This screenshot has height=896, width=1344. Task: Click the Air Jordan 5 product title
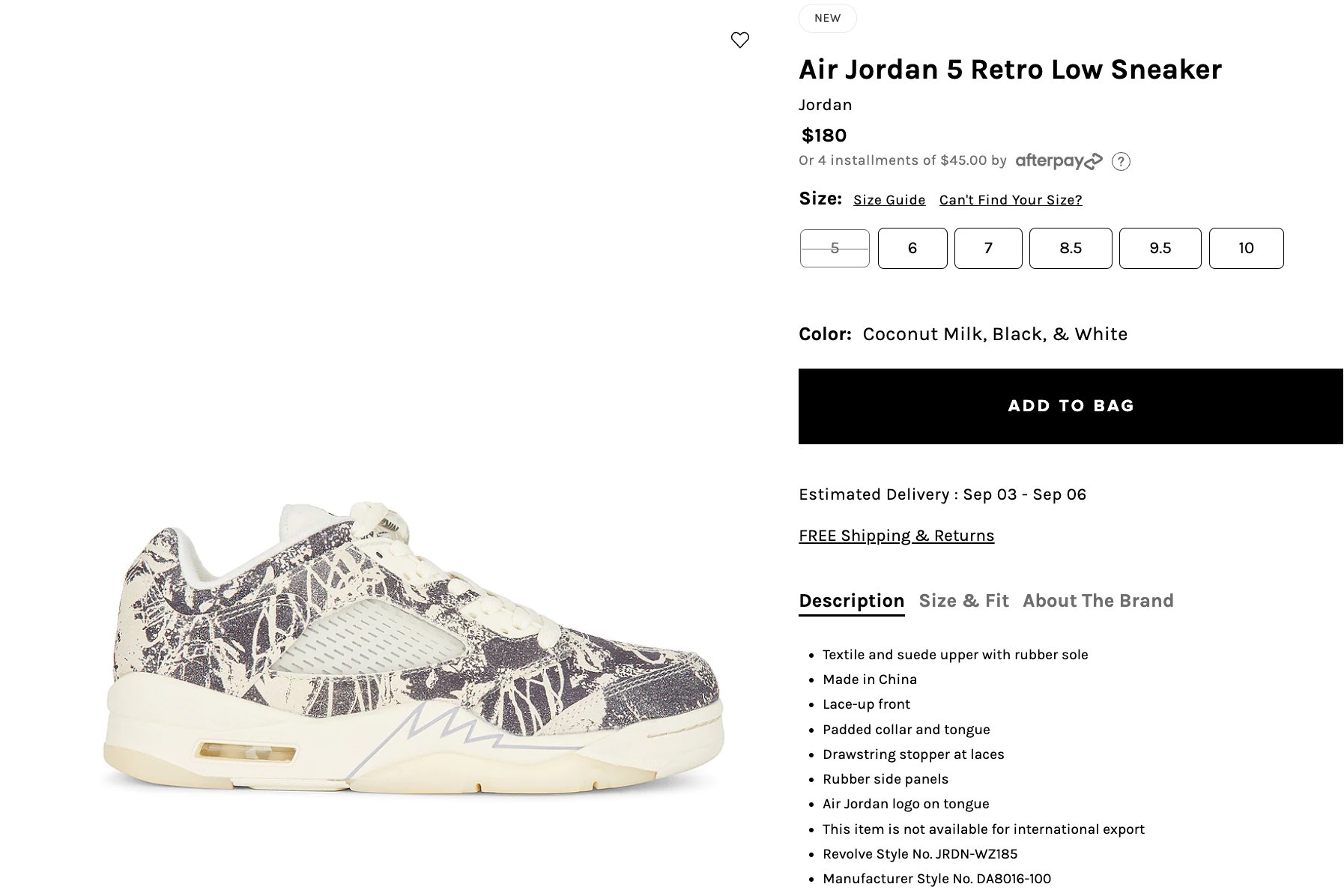pyautogui.click(x=1010, y=70)
